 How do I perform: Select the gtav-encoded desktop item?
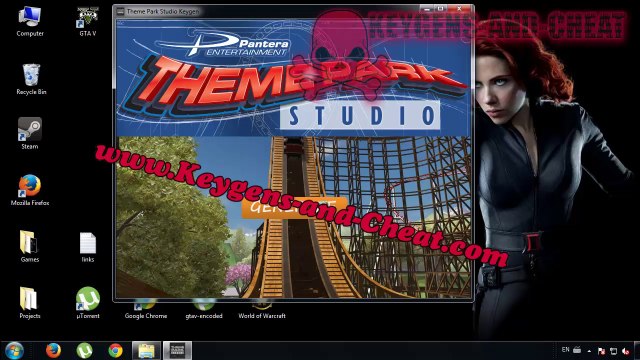point(204,311)
